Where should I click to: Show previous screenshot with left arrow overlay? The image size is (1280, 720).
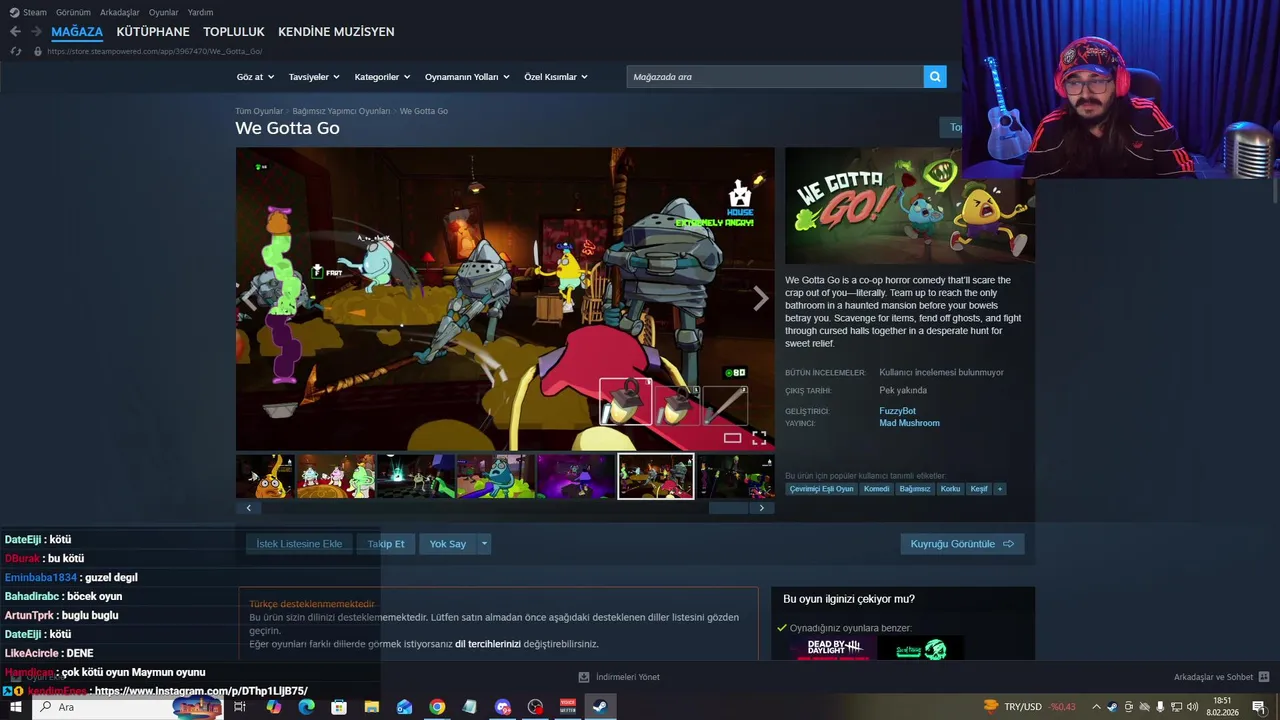pos(249,298)
